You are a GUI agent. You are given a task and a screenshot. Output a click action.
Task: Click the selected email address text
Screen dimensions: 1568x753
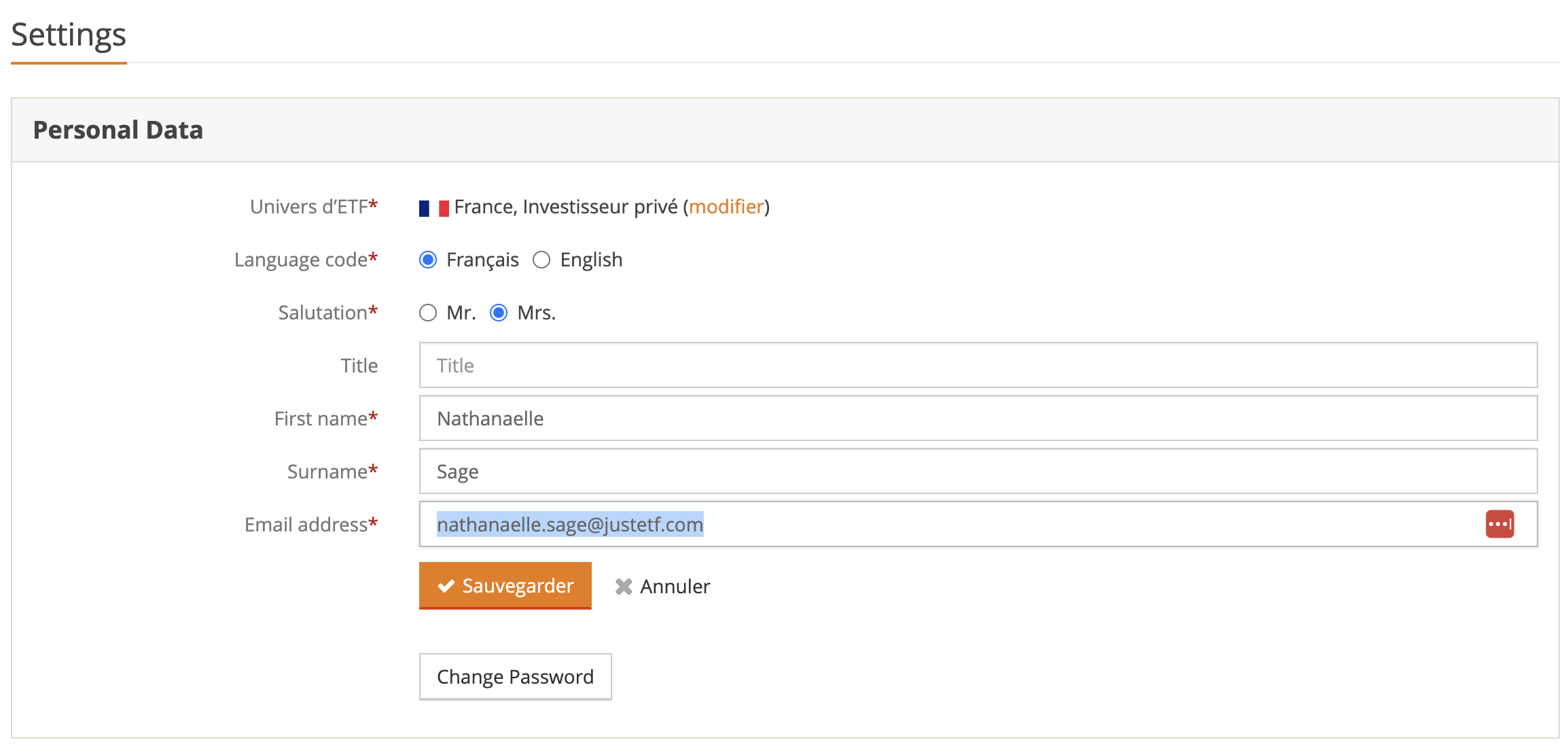(569, 524)
